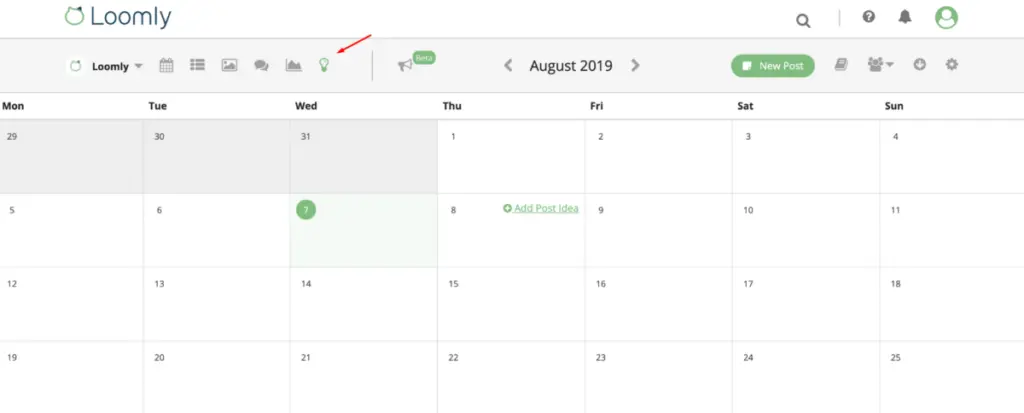Screen dimensions: 1024x413
Task: Open the user profile avatar
Action: (x=946, y=17)
